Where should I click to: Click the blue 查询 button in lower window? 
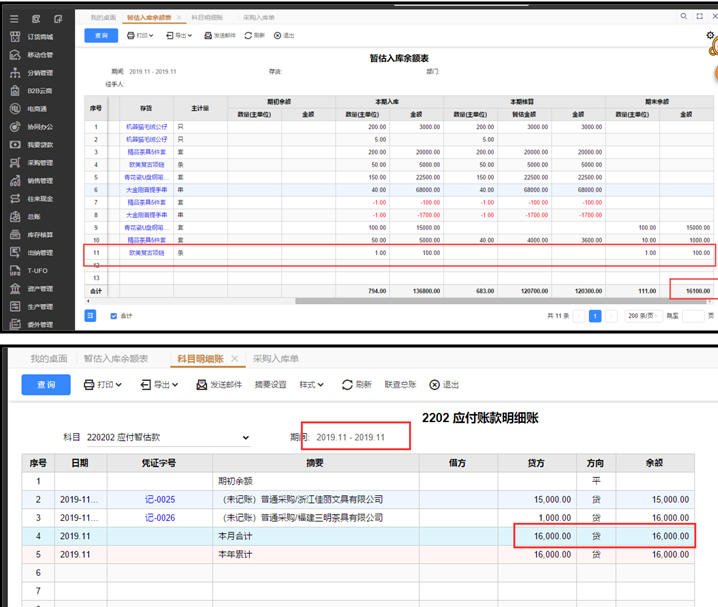46,385
